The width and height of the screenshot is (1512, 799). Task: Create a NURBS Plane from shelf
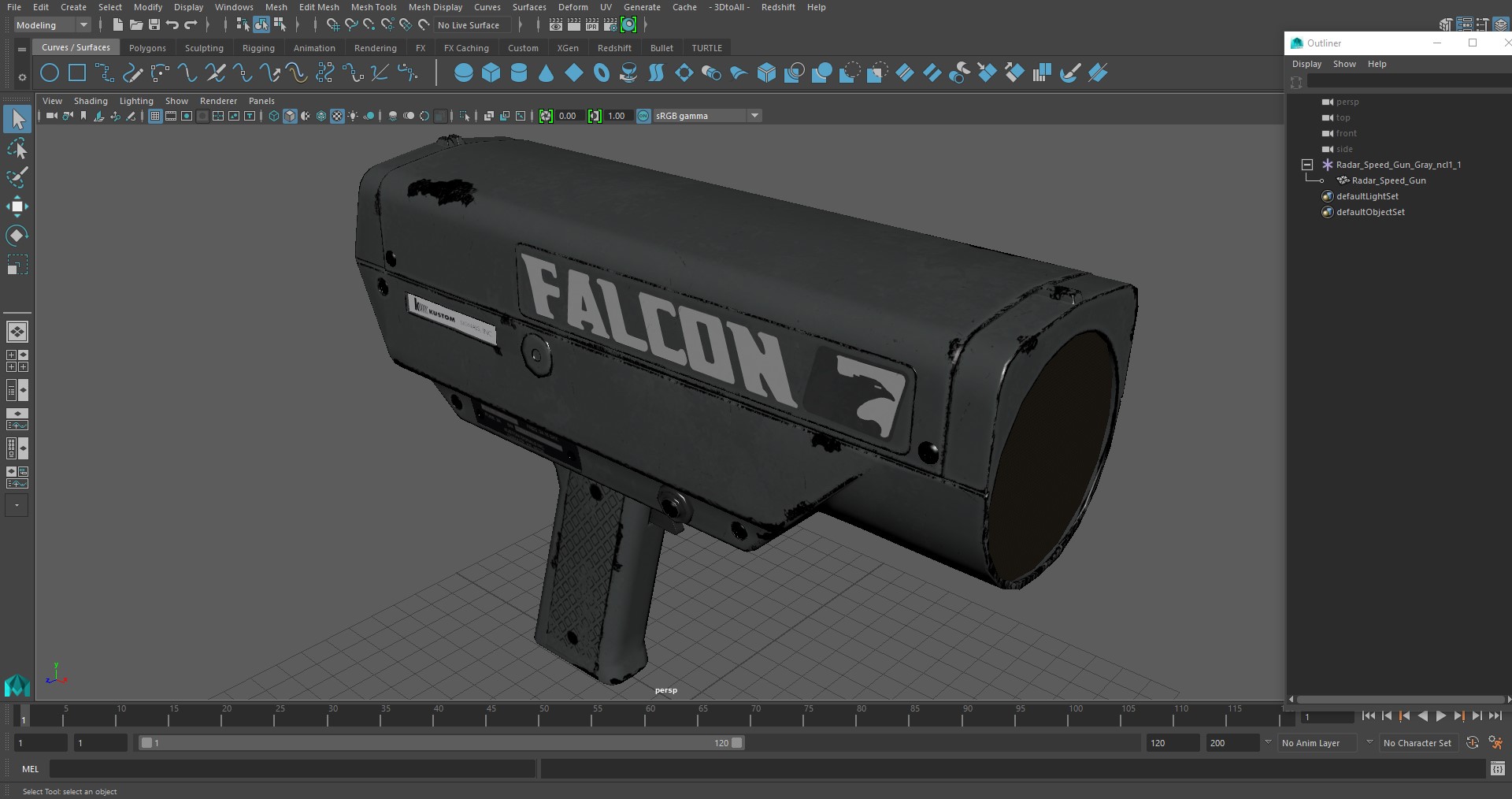[574, 73]
